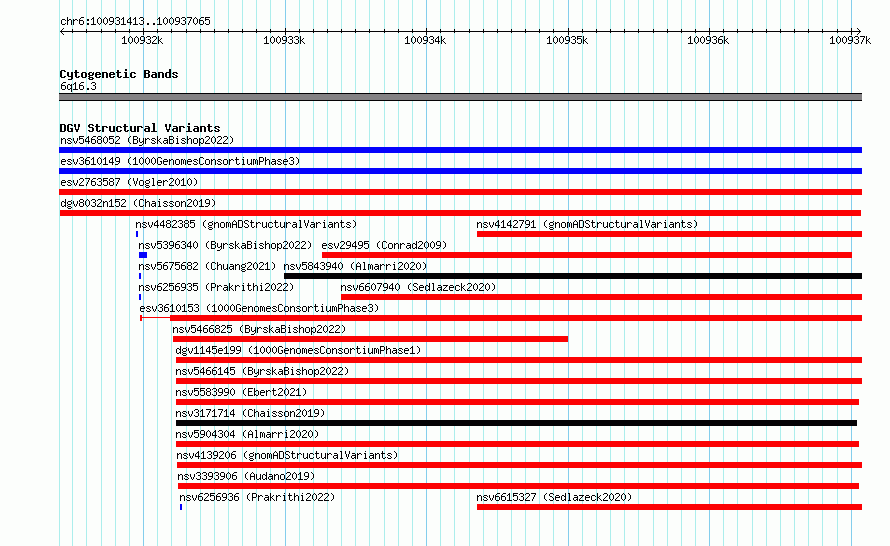Select nsv5466825 (ByrskaBishop2022) red bar
This screenshot has height=546, width=890.
coord(370,339)
